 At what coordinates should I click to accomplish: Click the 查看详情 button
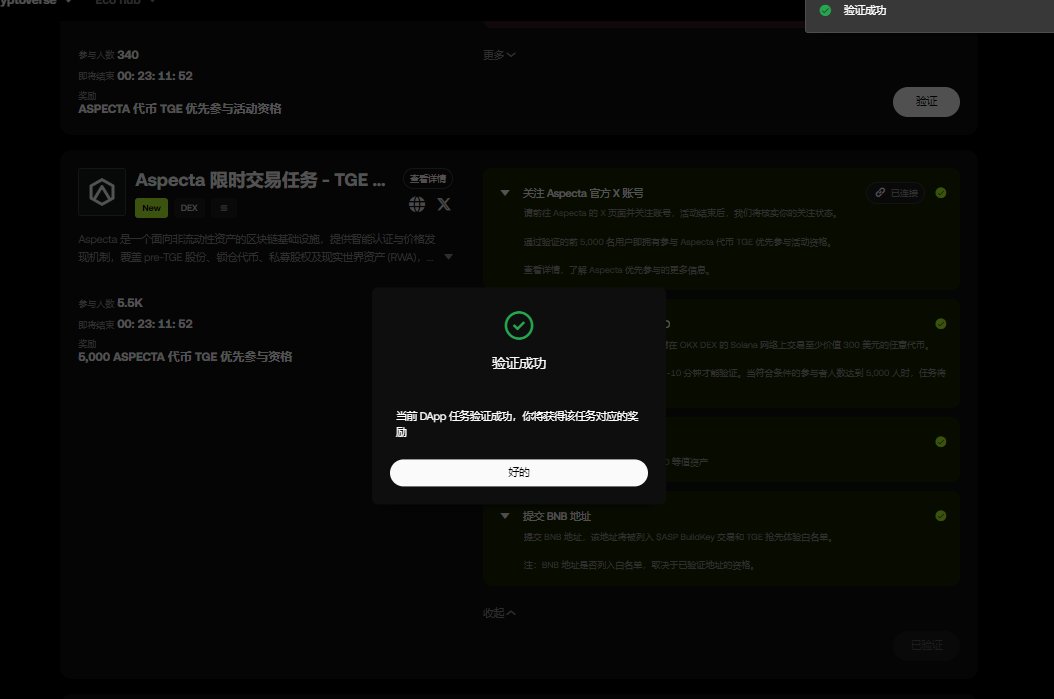click(x=428, y=179)
